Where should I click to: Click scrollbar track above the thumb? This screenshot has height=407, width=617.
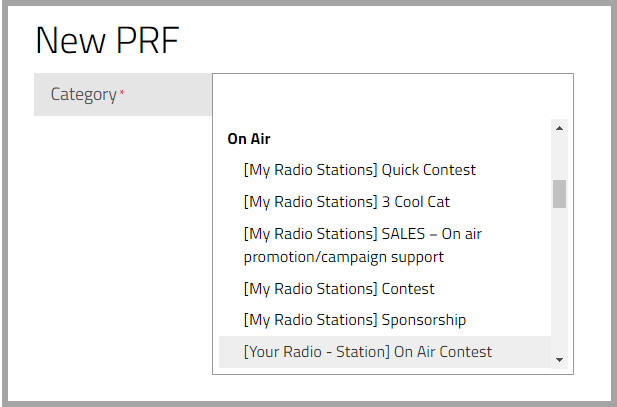click(x=559, y=157)
